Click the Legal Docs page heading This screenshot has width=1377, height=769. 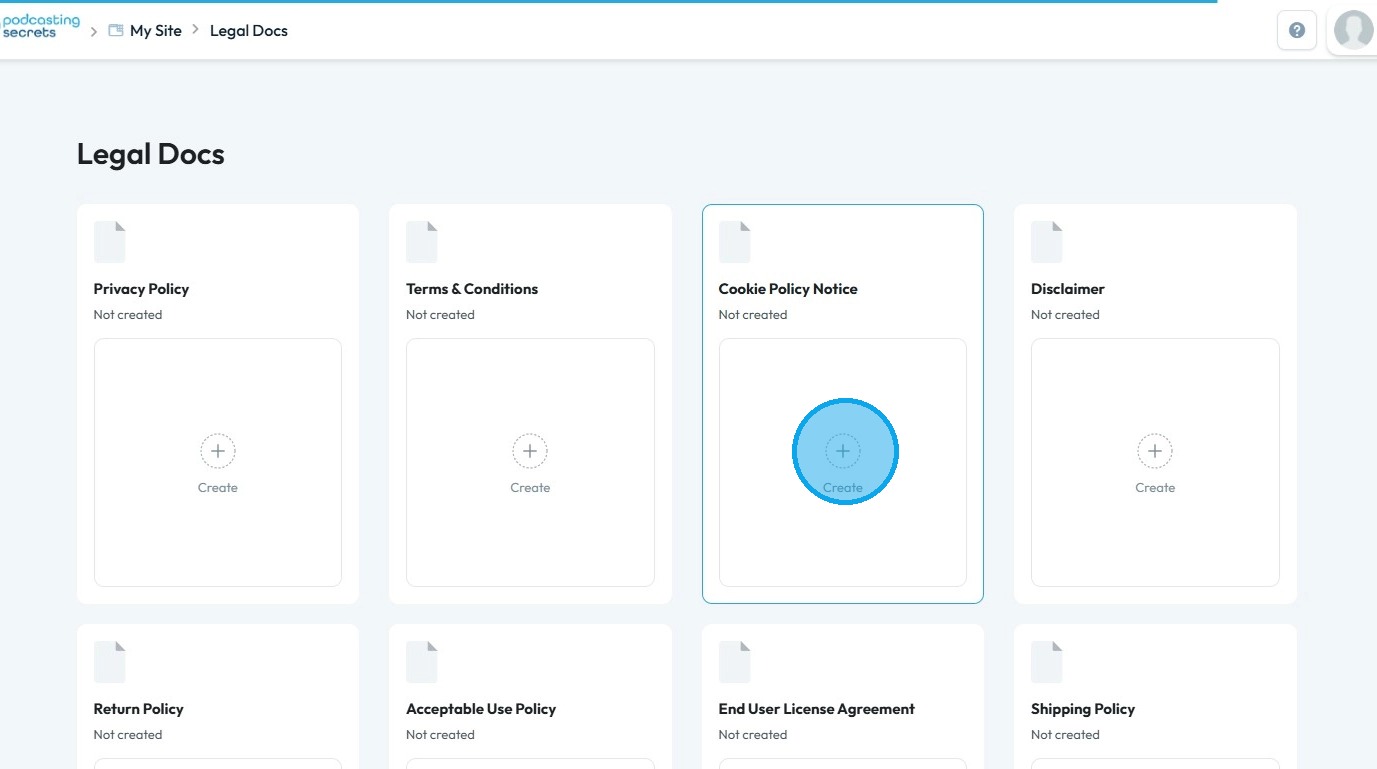pos(151,154)
